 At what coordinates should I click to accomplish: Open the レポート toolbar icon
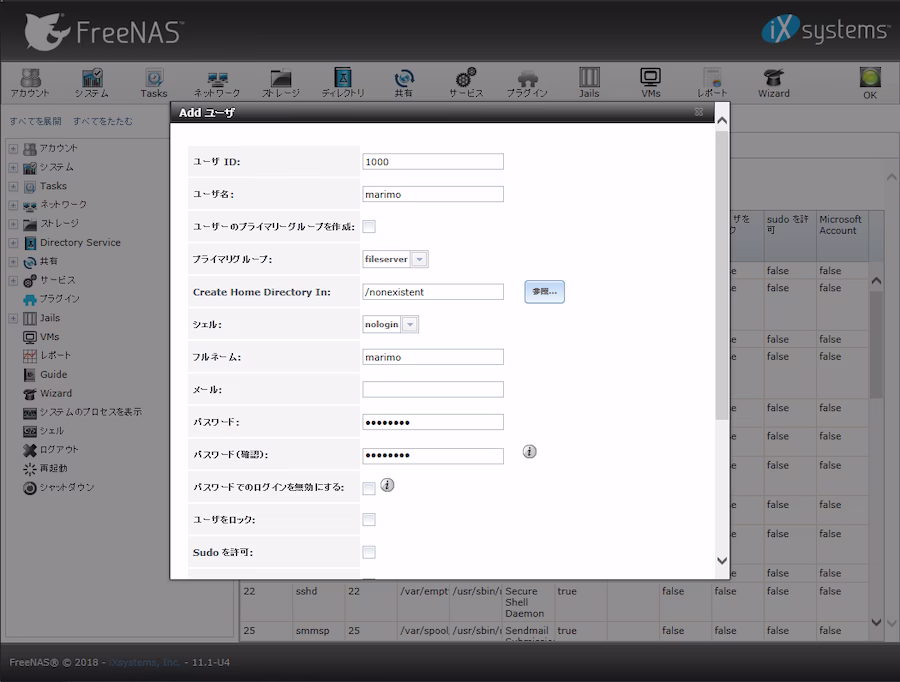click(712, 83)
